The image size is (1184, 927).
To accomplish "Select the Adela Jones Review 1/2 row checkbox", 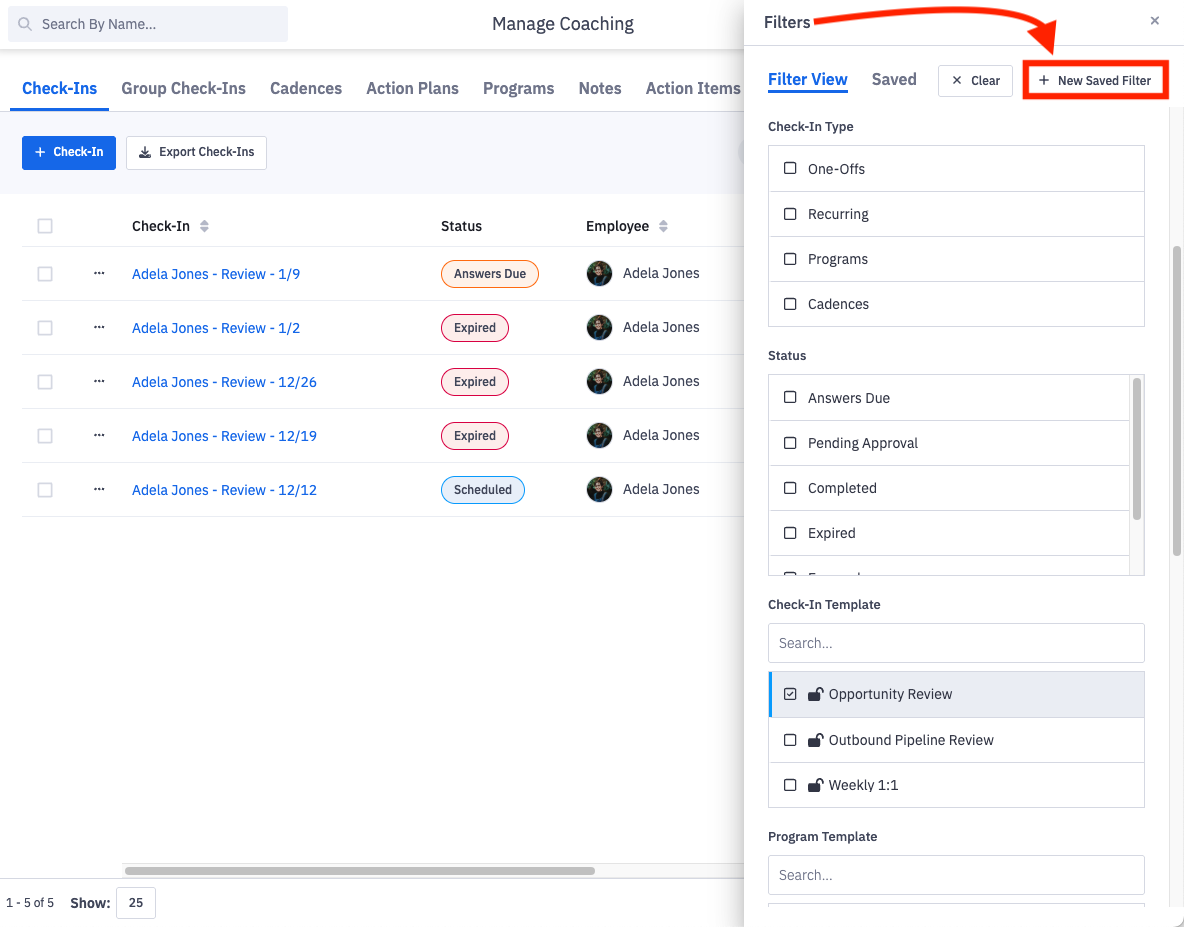I will (45, 328).
